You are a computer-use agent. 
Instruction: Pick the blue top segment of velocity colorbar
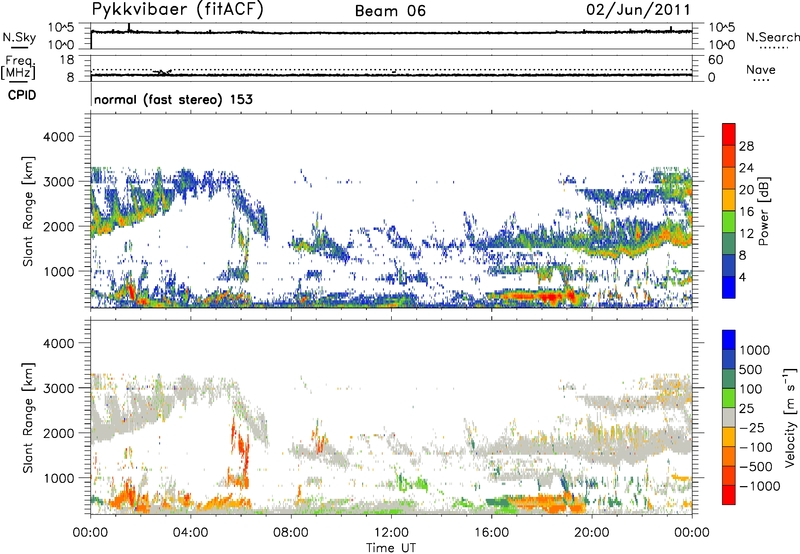coord(729,340)
